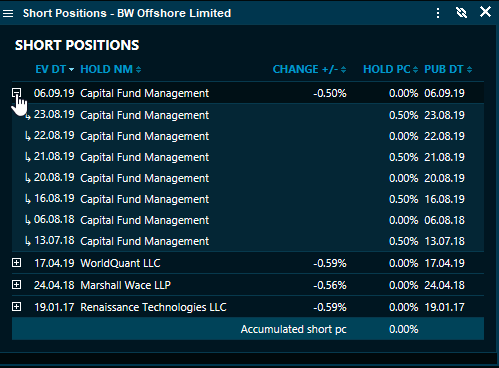The image size is (499, 368).
Task: Click the -0.59% change for Renaissance Technologies
Action: point(330,307)
